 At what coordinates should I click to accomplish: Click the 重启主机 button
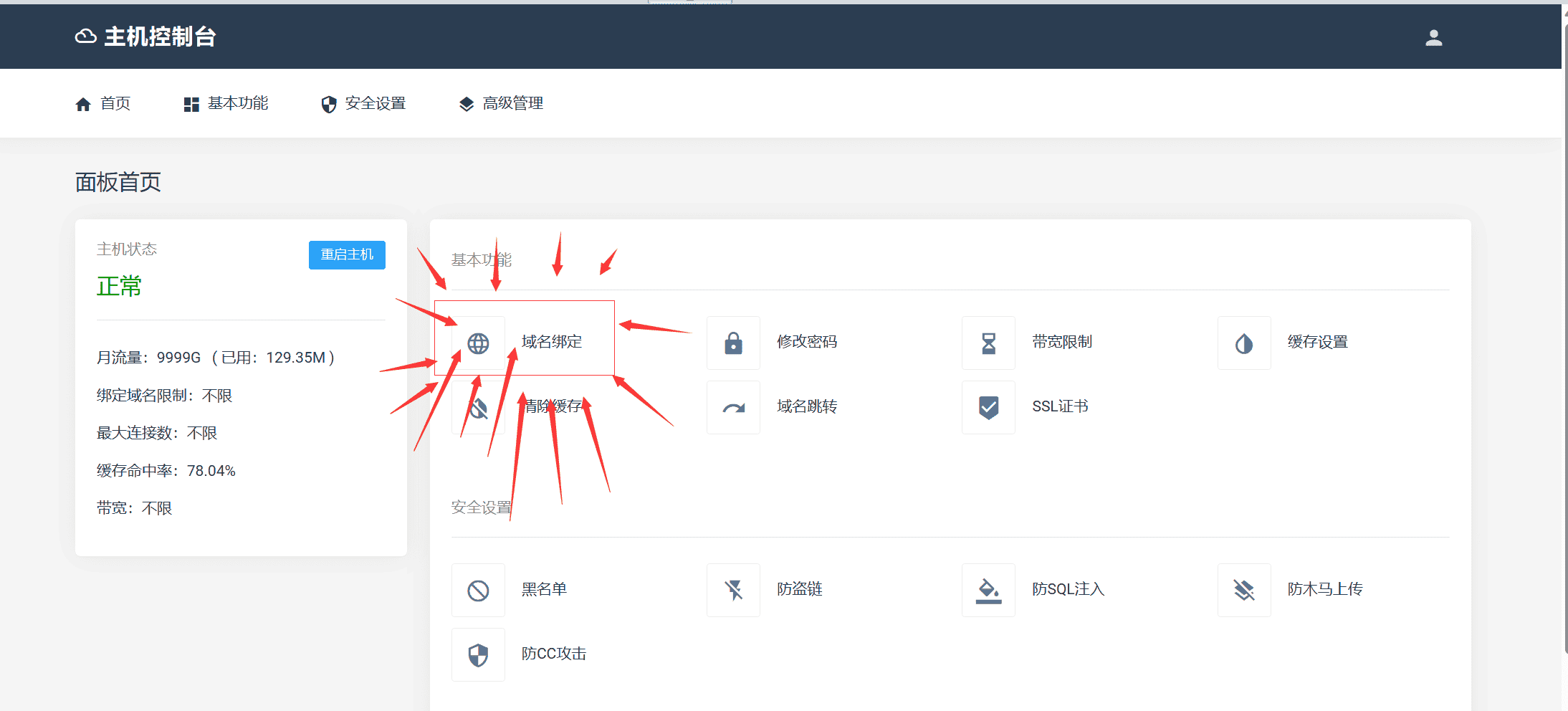tap(347, 255)
